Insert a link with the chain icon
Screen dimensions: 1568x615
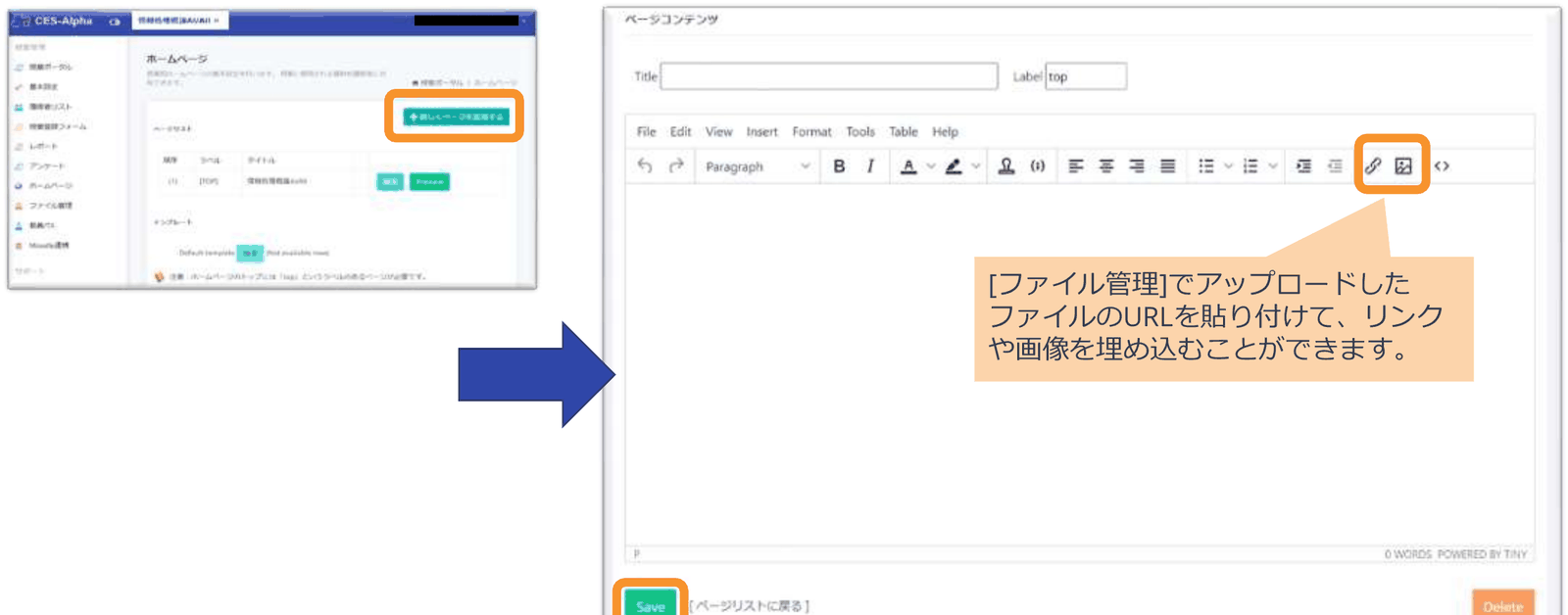1373,166
